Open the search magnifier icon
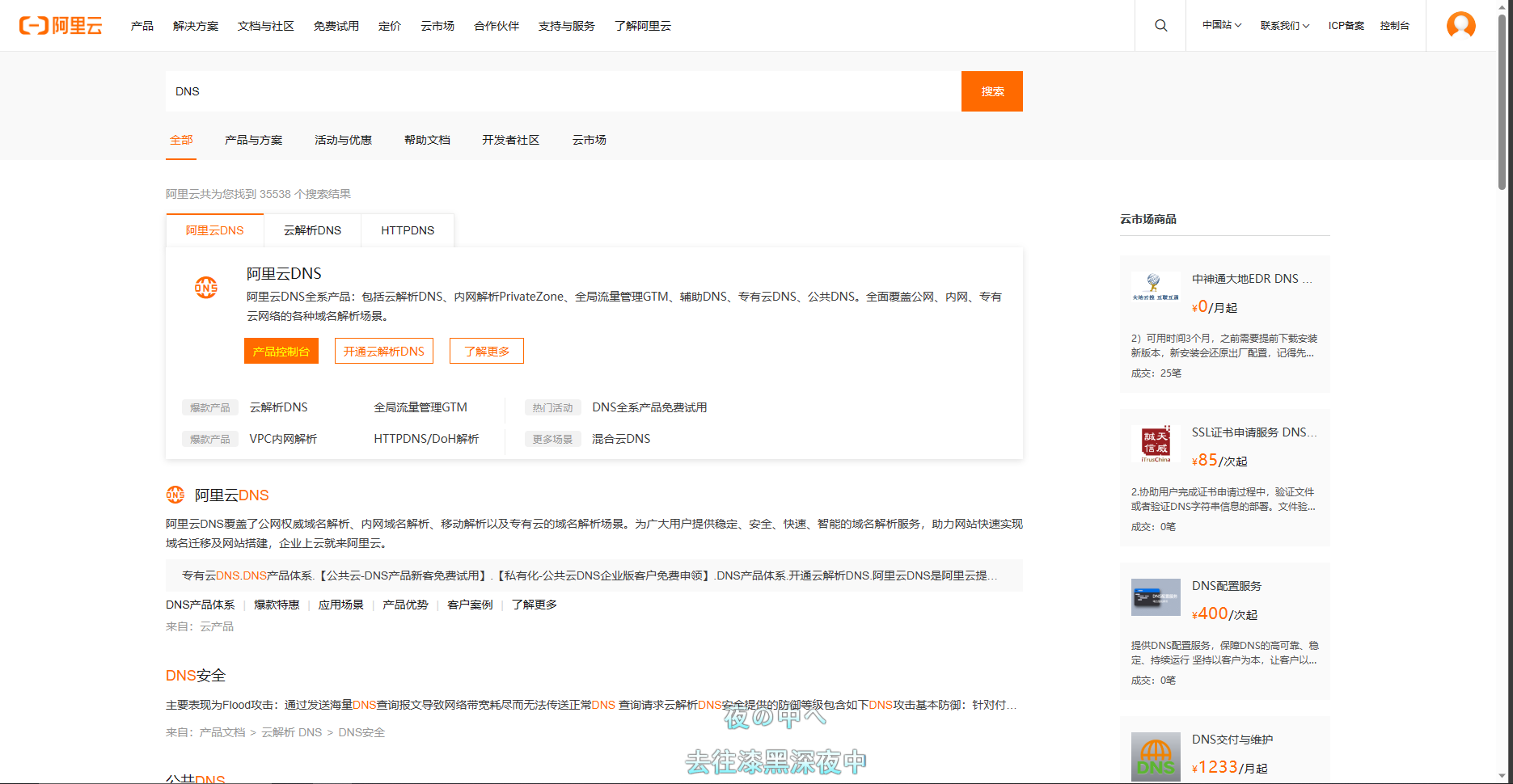The width and height of the screenshot is (1513, 784). pyautogui.click(x=1160, y=26)
